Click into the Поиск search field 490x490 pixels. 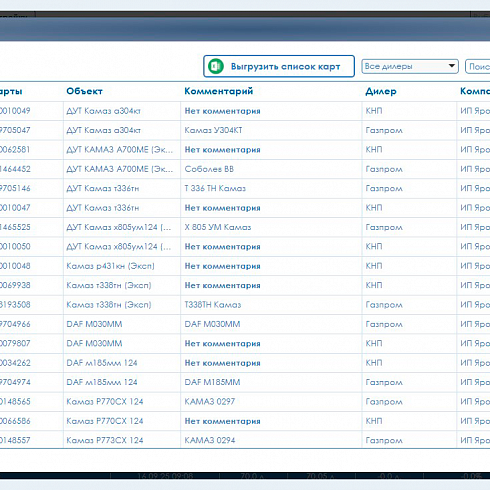pyautogui.click(x=478, y=66)
